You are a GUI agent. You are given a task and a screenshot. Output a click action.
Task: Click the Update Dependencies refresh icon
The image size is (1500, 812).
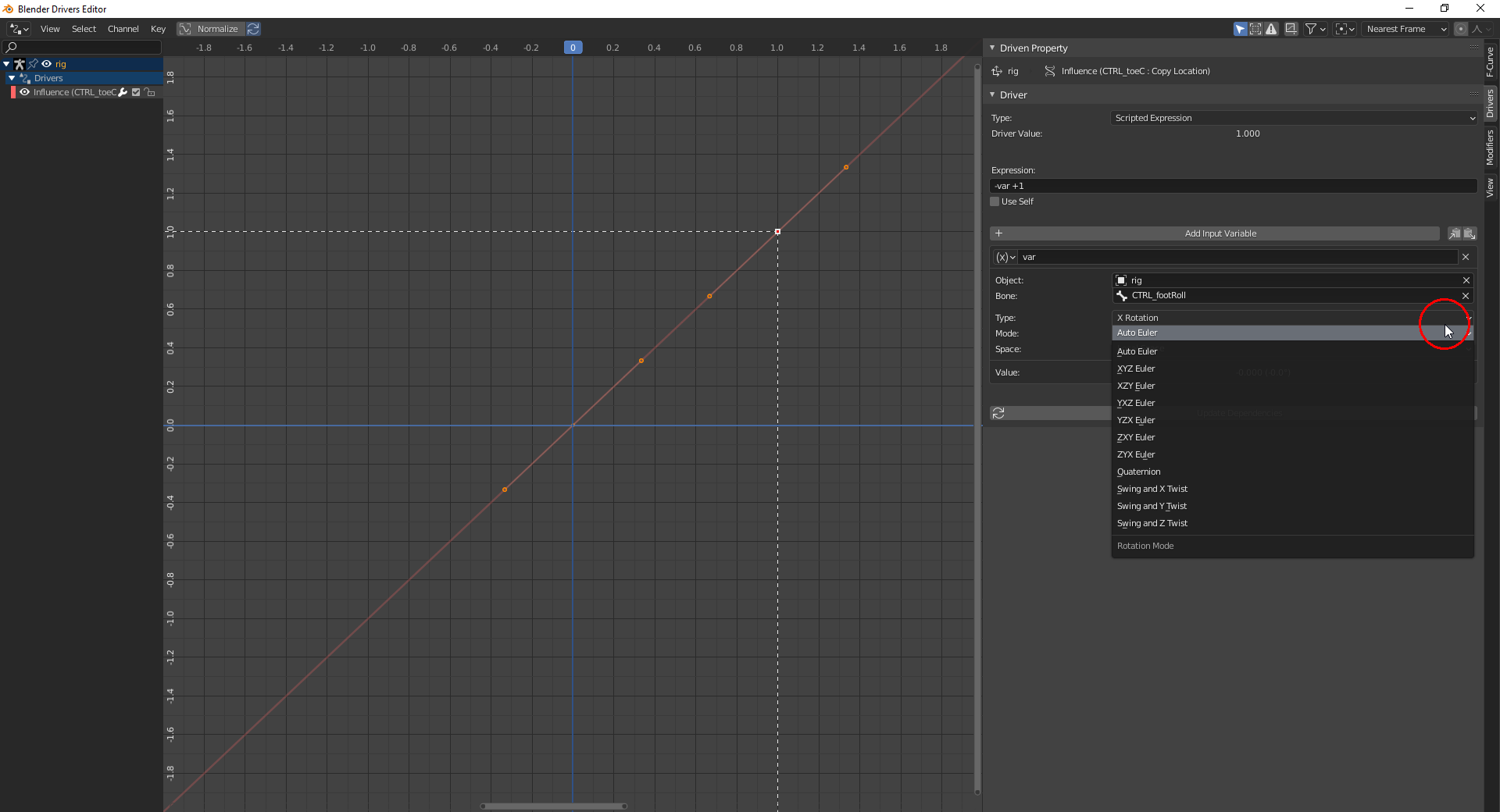click(998, 413)
